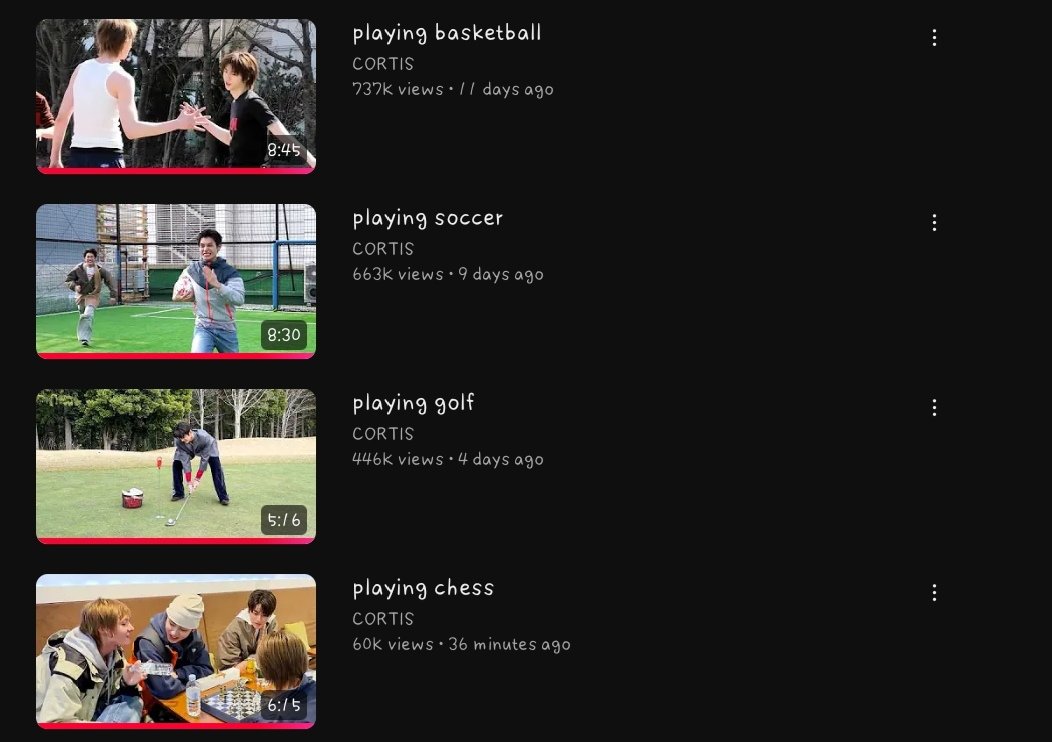Click watched progress bar under soccer thumbnail
The image size is (1052, 742).
pos(176,356)
